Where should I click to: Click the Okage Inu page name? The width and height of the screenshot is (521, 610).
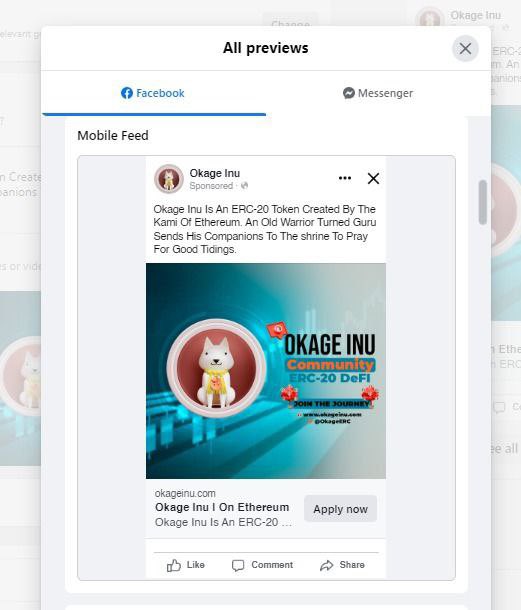tap(215, 173)
